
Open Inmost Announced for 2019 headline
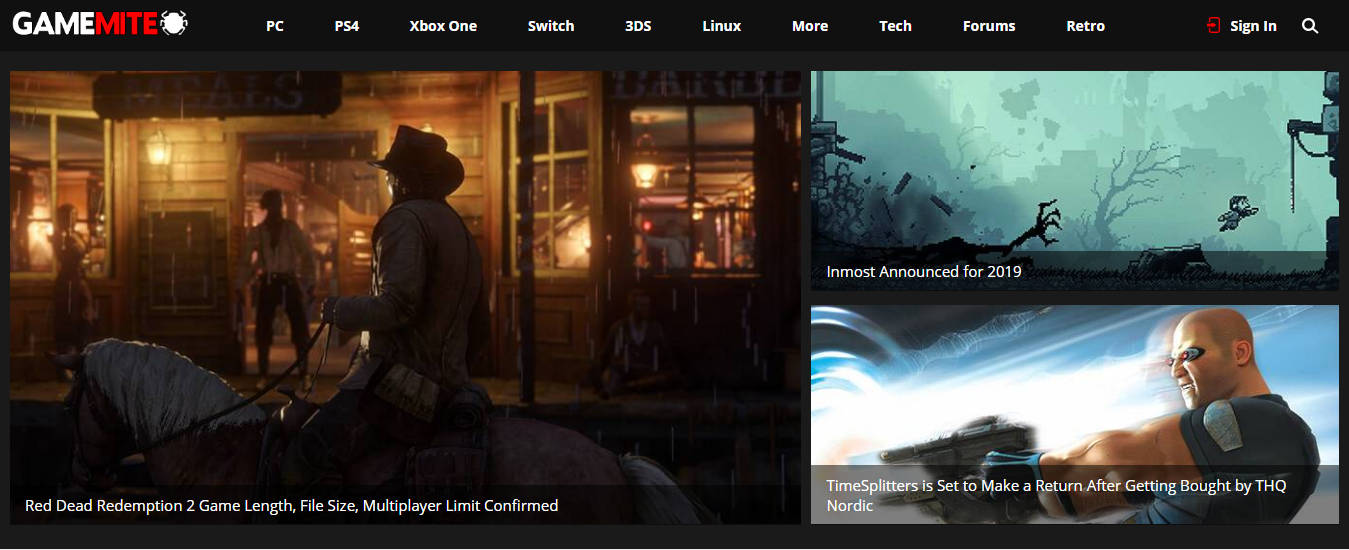924,271
